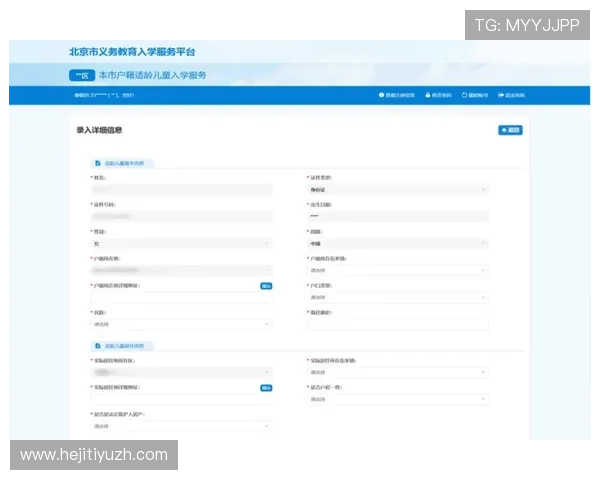Open the registration info link with info icon
The image size is (600, 480).
click(397, 95)
